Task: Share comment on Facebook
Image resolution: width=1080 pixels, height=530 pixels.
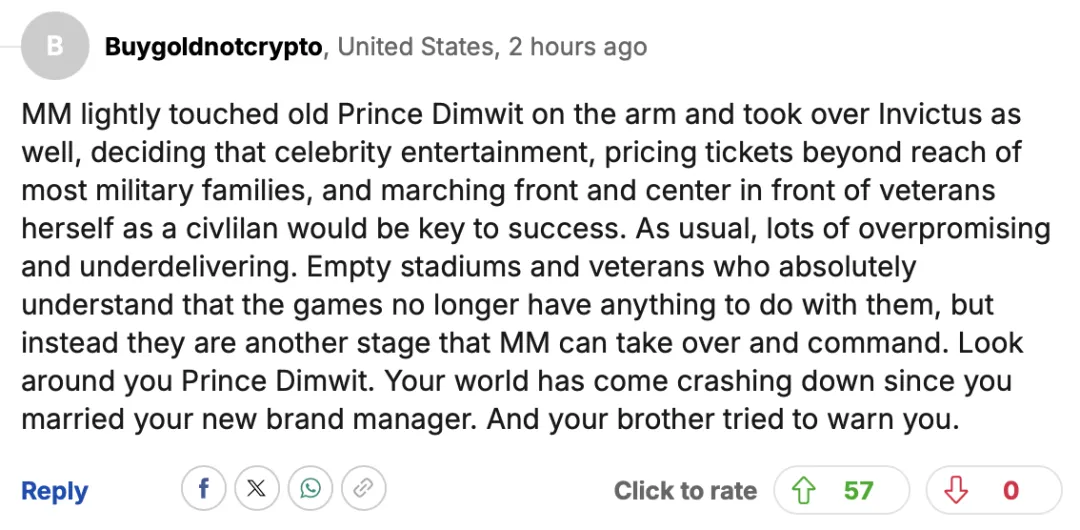Action: coord(203,489)
